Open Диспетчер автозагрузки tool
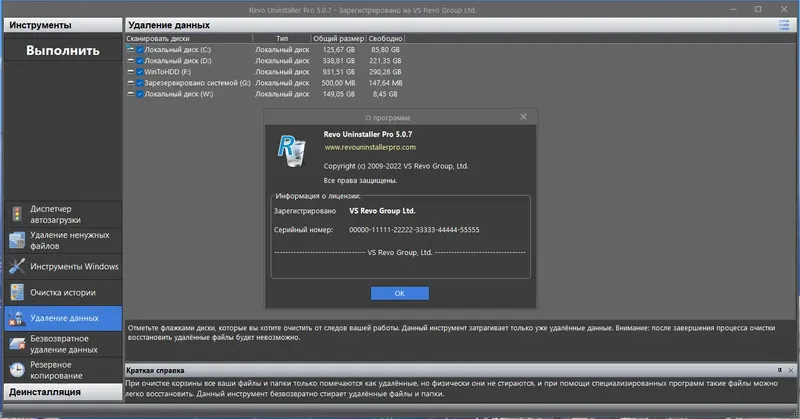 pos(63,214)
